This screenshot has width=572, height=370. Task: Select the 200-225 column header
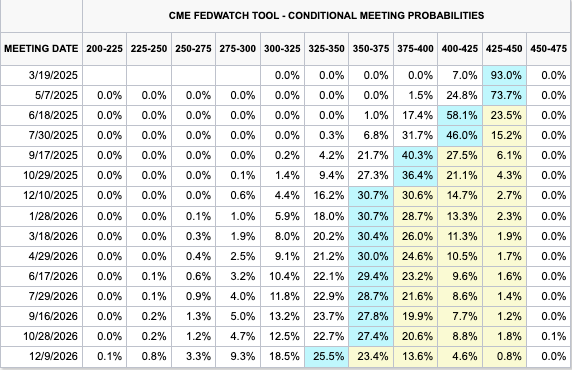click(104, 49)
